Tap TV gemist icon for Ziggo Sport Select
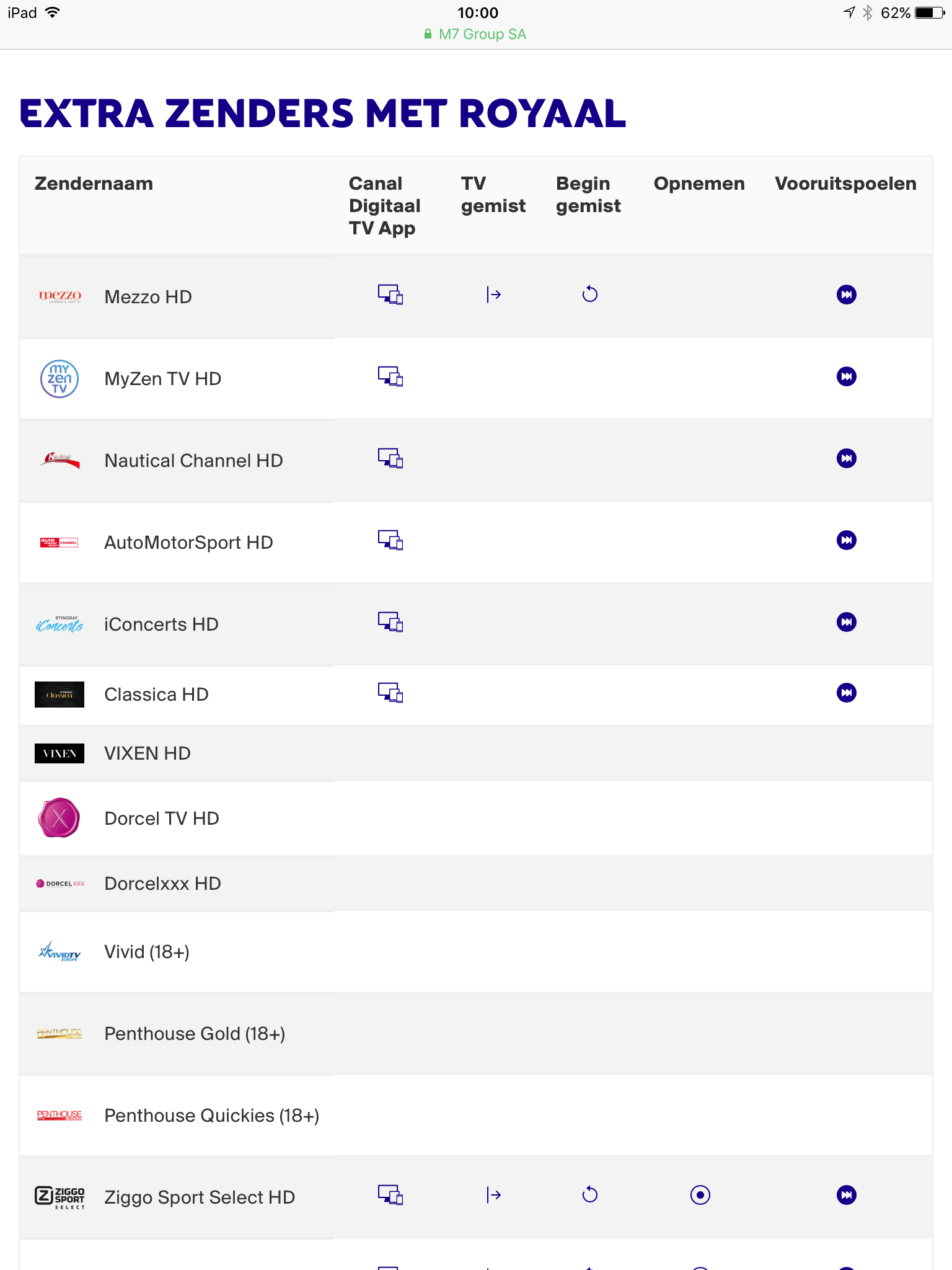The height and width of the screenshot is (1270, 952). coord(494,1195)
